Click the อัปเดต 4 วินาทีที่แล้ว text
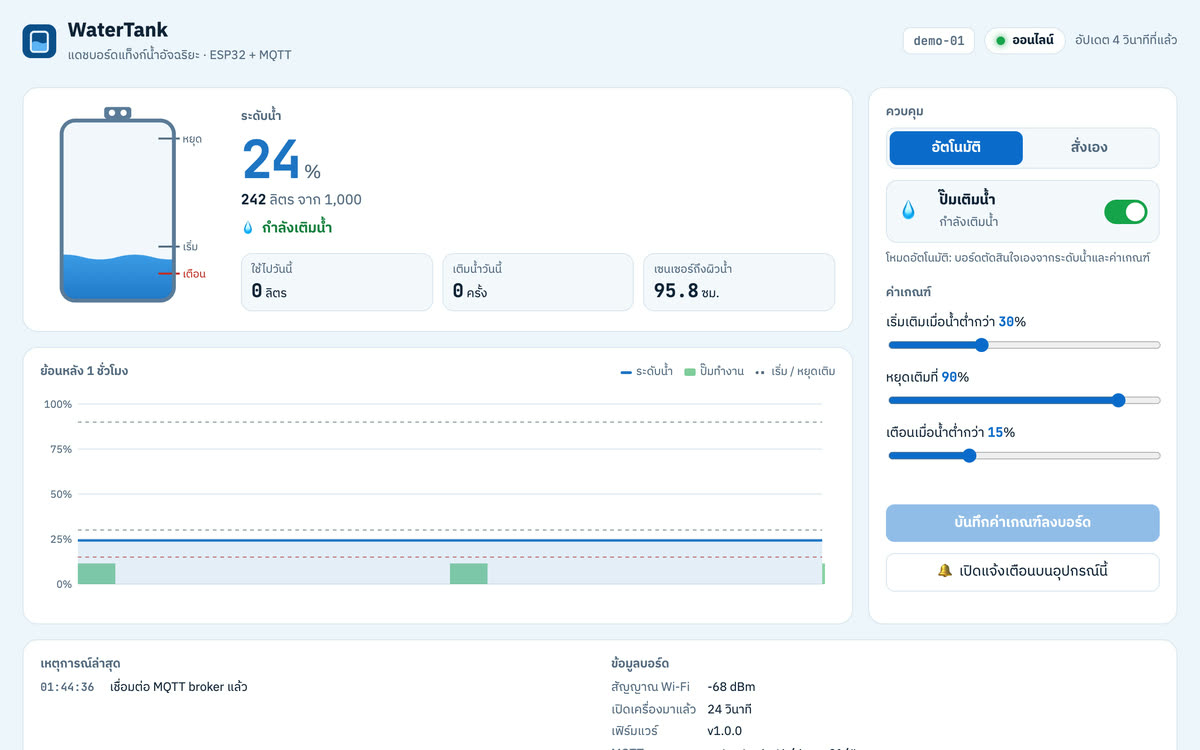The image size is (1200, 750). tap(1126, 41)
